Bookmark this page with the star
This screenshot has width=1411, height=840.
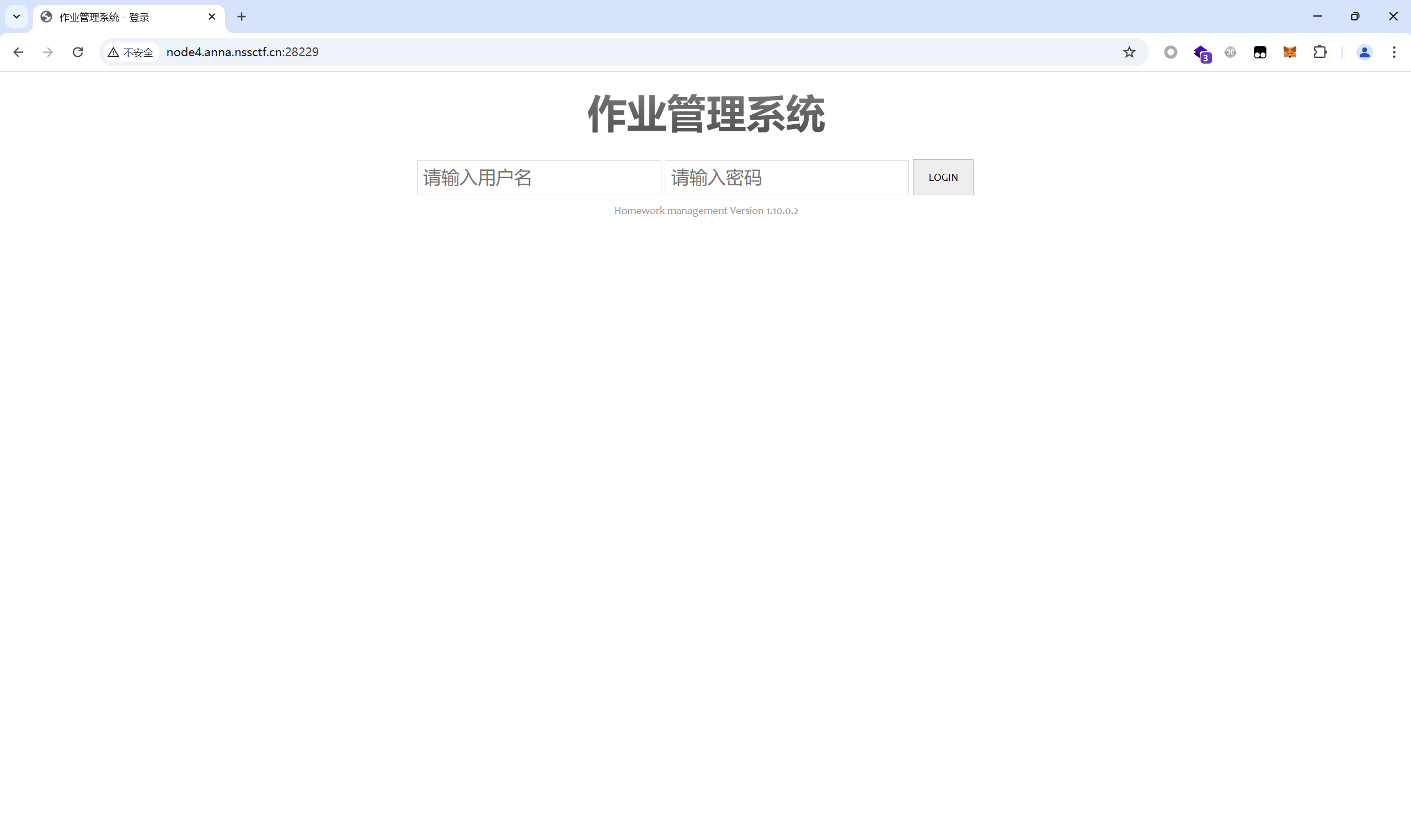coord(1129,52)
